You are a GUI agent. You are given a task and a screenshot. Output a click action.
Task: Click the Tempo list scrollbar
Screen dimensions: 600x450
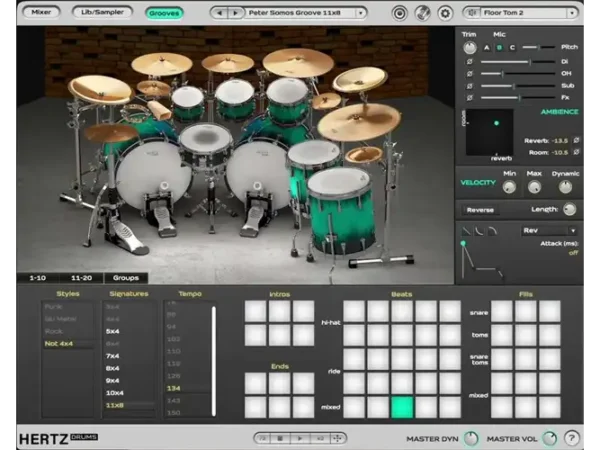(x=214, y=361)
